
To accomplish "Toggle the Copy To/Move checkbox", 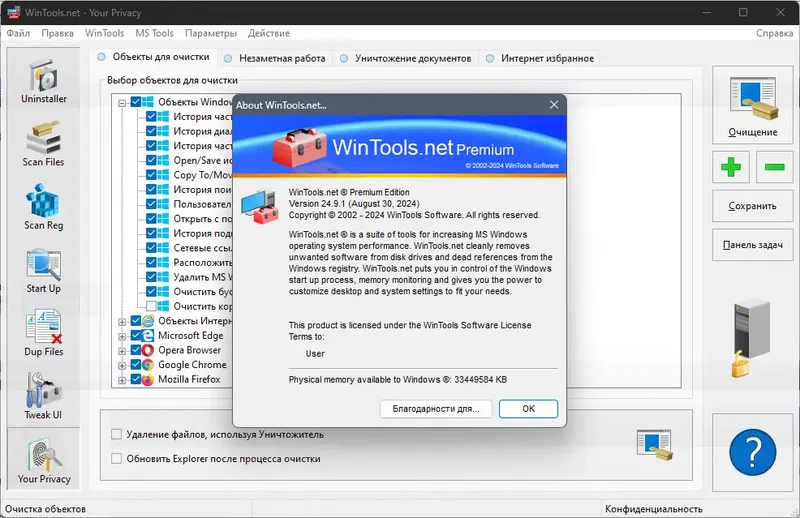I will tap(151, 175).
